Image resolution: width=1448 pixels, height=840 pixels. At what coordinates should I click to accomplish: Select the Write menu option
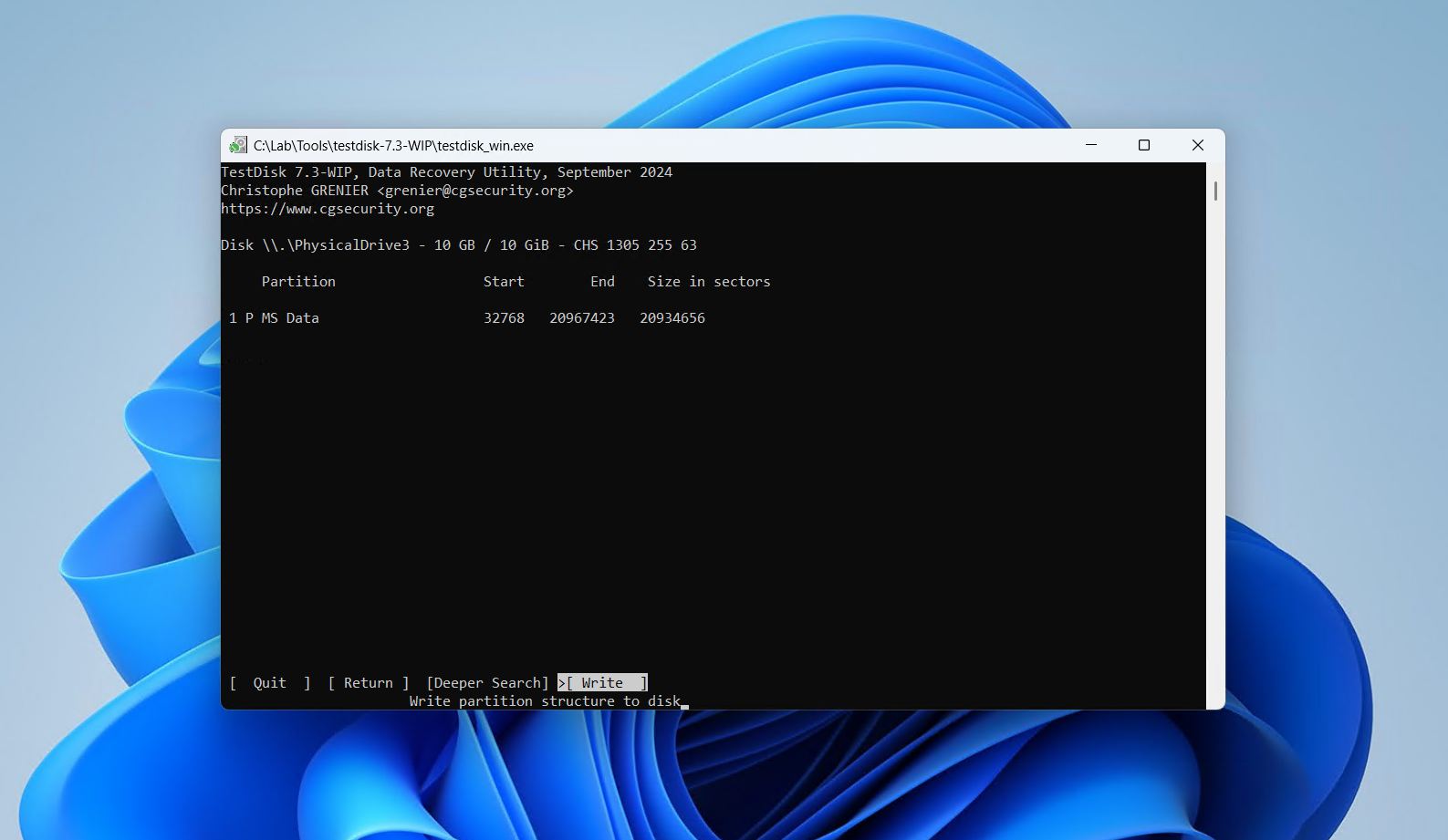coord(603,682)
